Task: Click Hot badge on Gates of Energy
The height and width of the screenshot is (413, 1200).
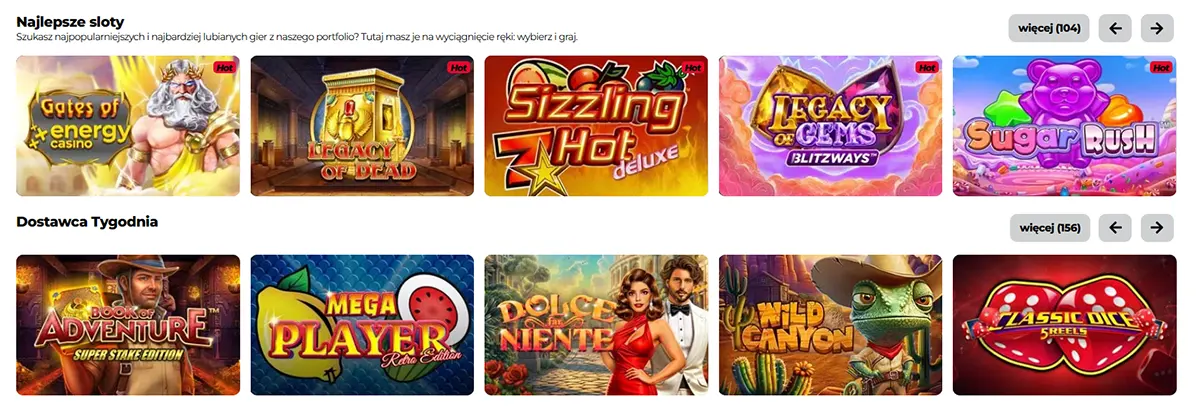Action: [x=225, y=68]
